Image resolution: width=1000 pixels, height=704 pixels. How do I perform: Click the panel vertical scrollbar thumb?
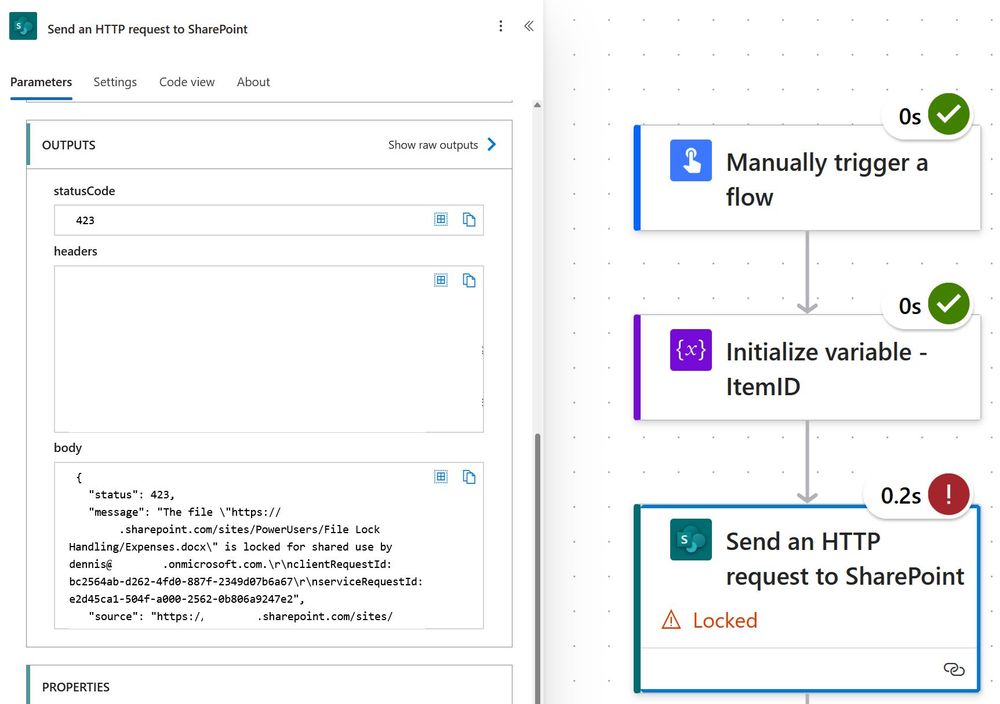point(538,568)
